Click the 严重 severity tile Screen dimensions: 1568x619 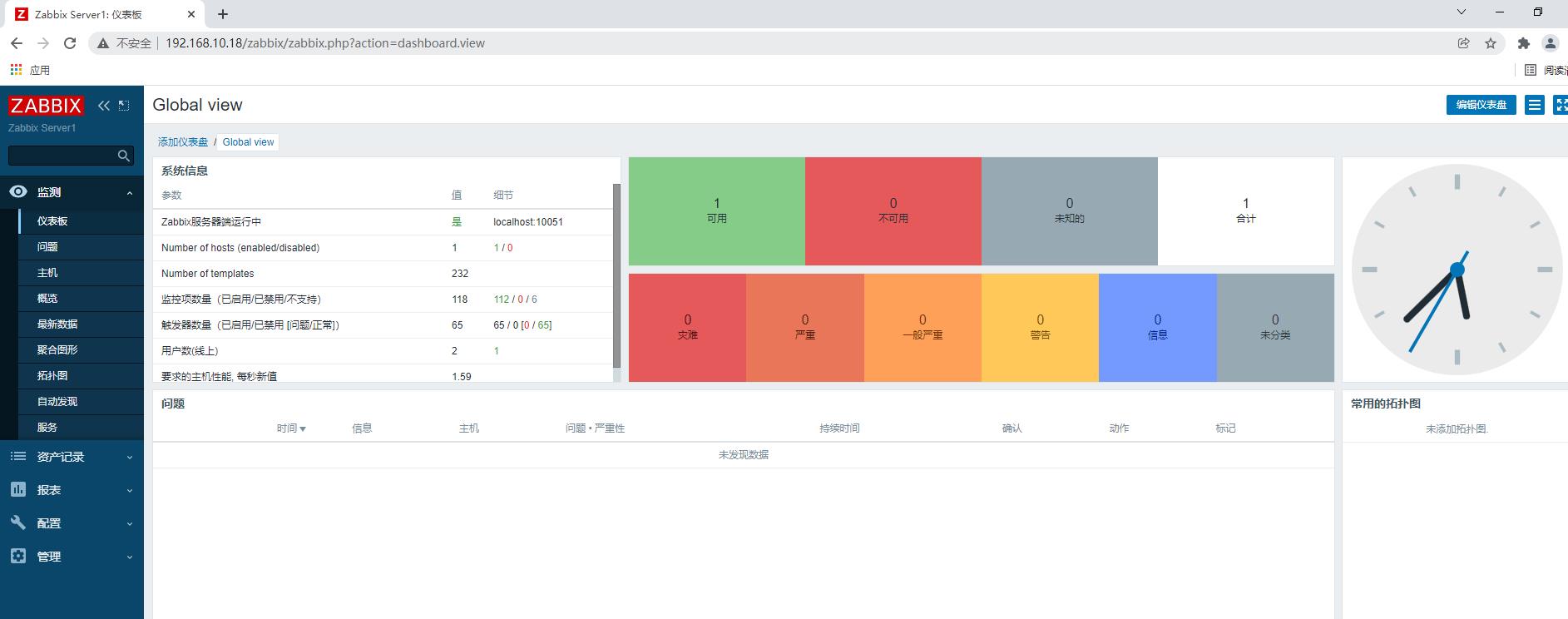point(805,328)
